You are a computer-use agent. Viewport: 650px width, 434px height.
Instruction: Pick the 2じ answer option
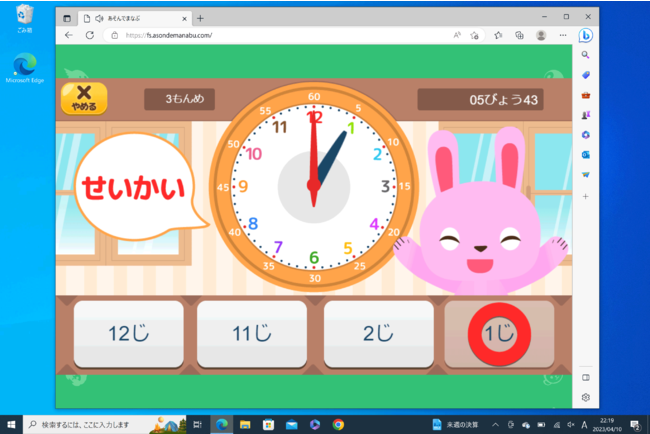[379, 334]
